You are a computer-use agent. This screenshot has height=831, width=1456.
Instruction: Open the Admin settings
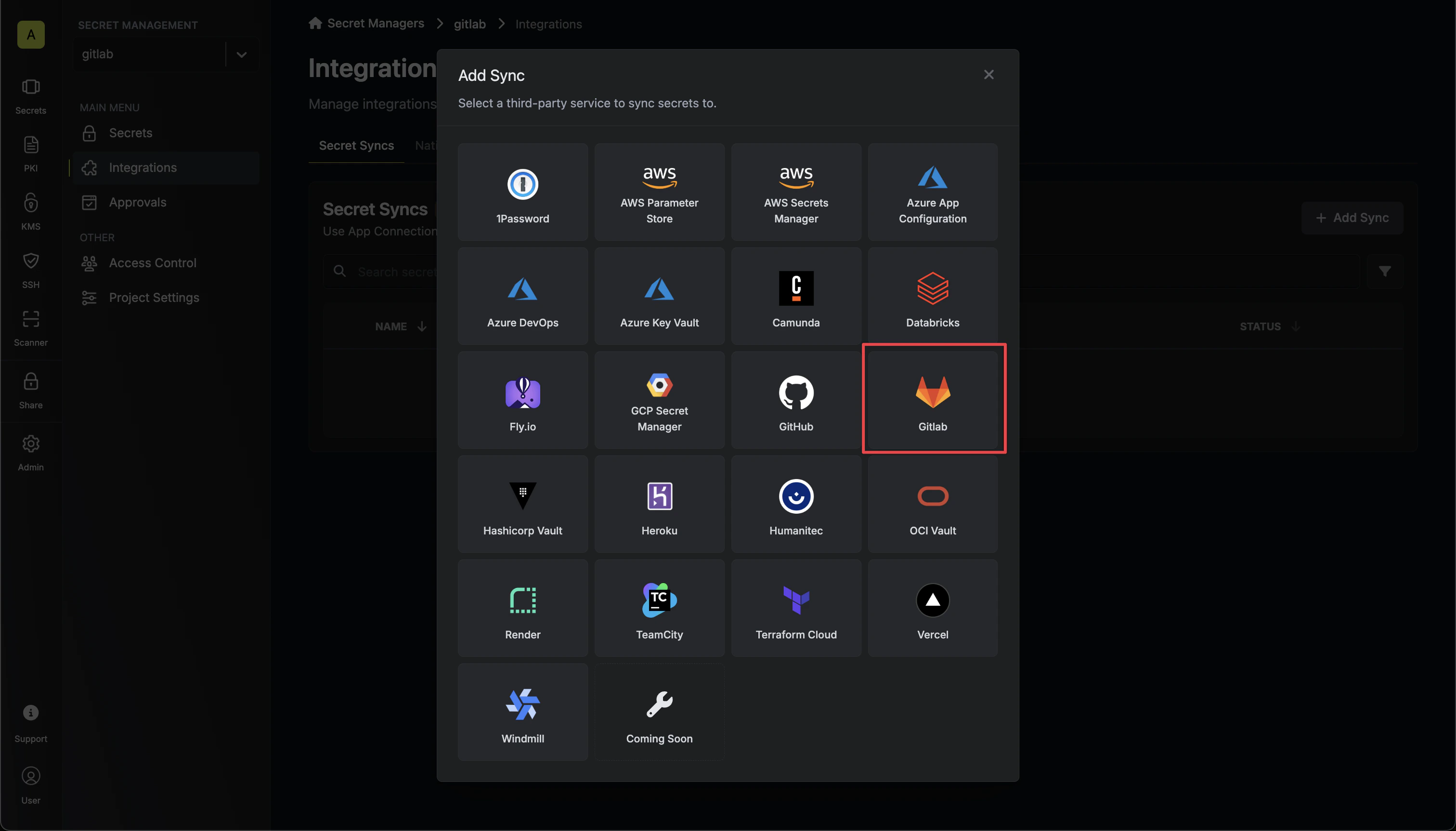coord(31,453)
